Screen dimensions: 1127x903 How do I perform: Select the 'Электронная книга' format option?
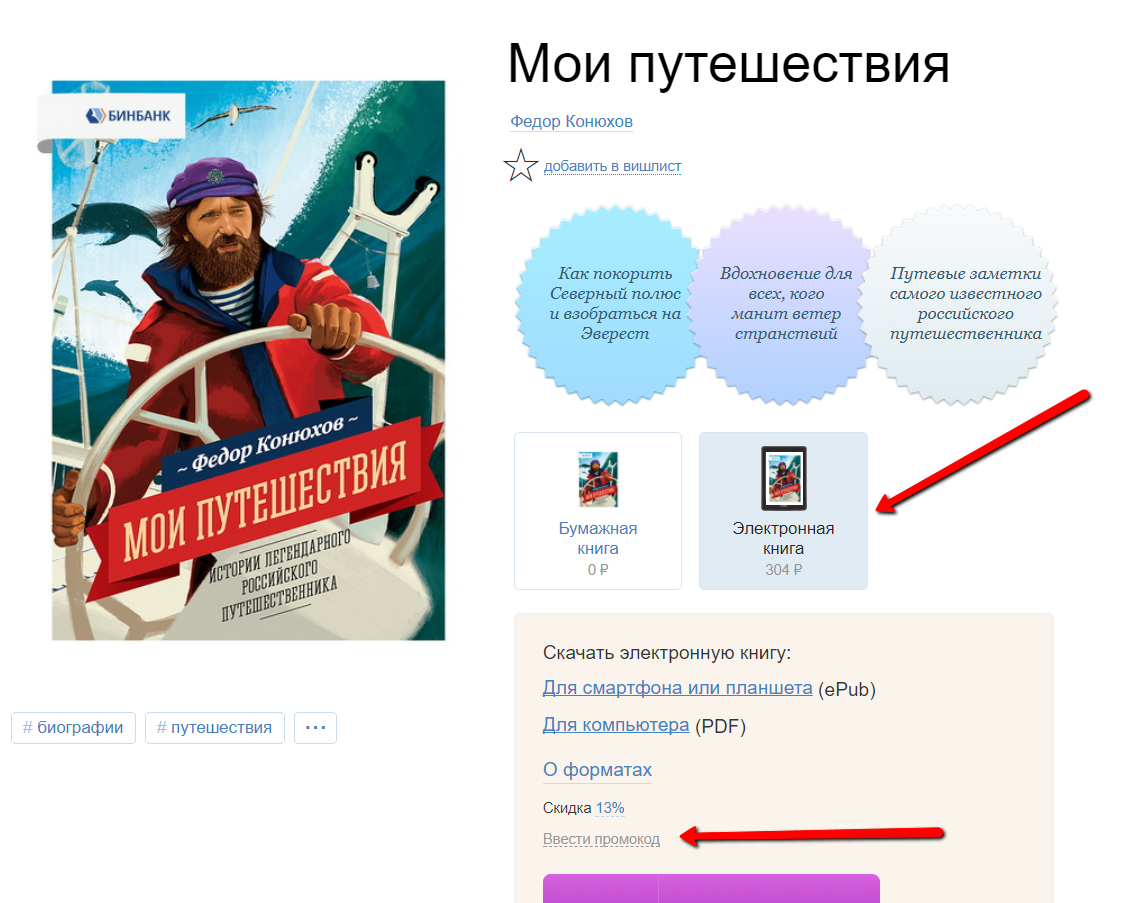point(783,510)
